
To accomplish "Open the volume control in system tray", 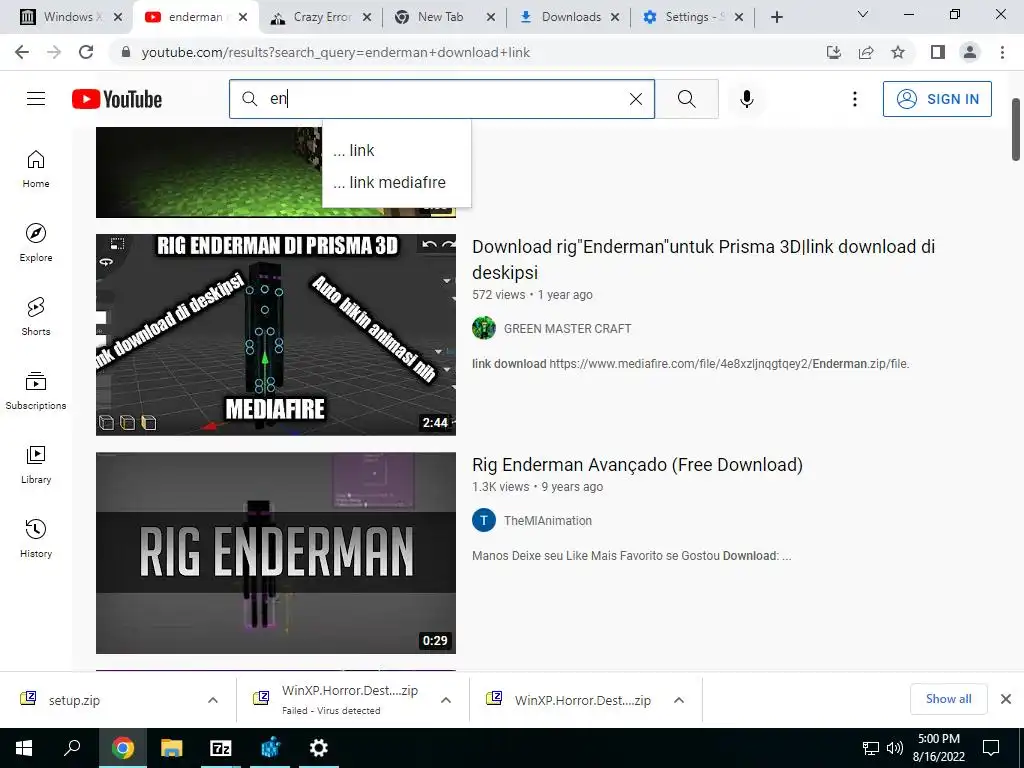I will tap(895, 748).
